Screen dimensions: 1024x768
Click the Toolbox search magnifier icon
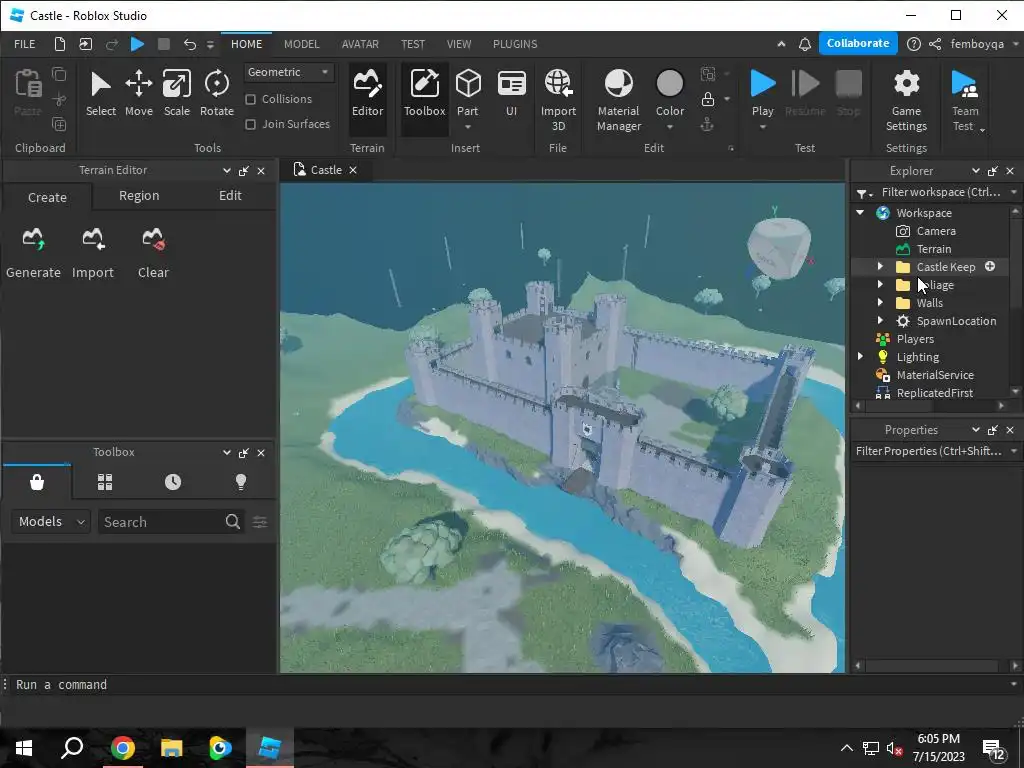[232, 521]
